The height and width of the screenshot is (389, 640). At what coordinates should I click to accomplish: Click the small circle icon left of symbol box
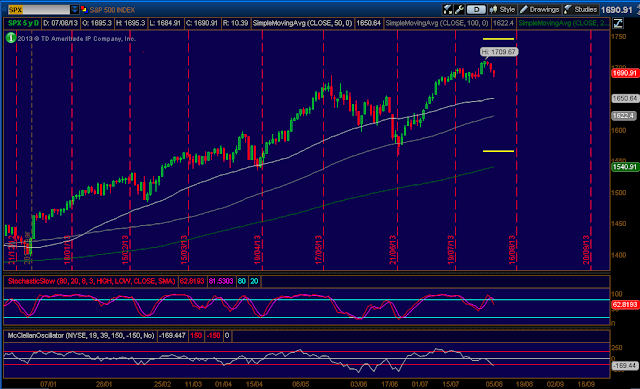pyautogui.click(x=4, y=9)
